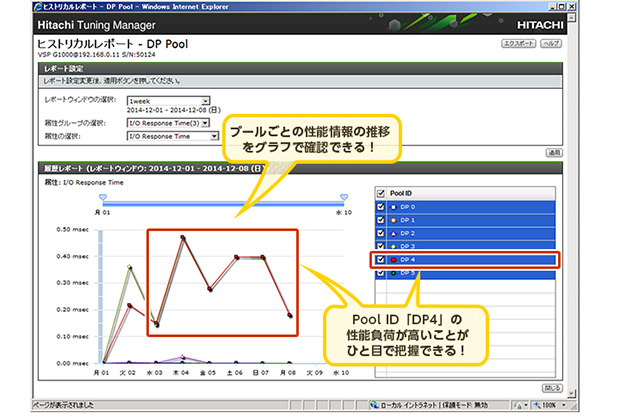
Task: Click the 木 04 date axis label
Action: 181,372
